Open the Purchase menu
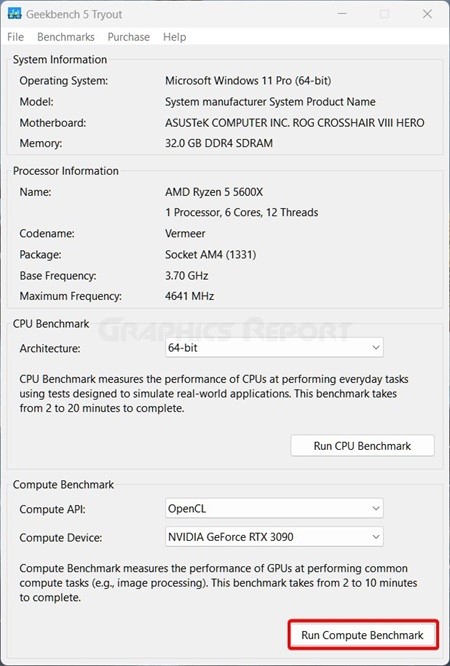Image resolution: width=450 pixels, height=666 pixels. [129, 37]
